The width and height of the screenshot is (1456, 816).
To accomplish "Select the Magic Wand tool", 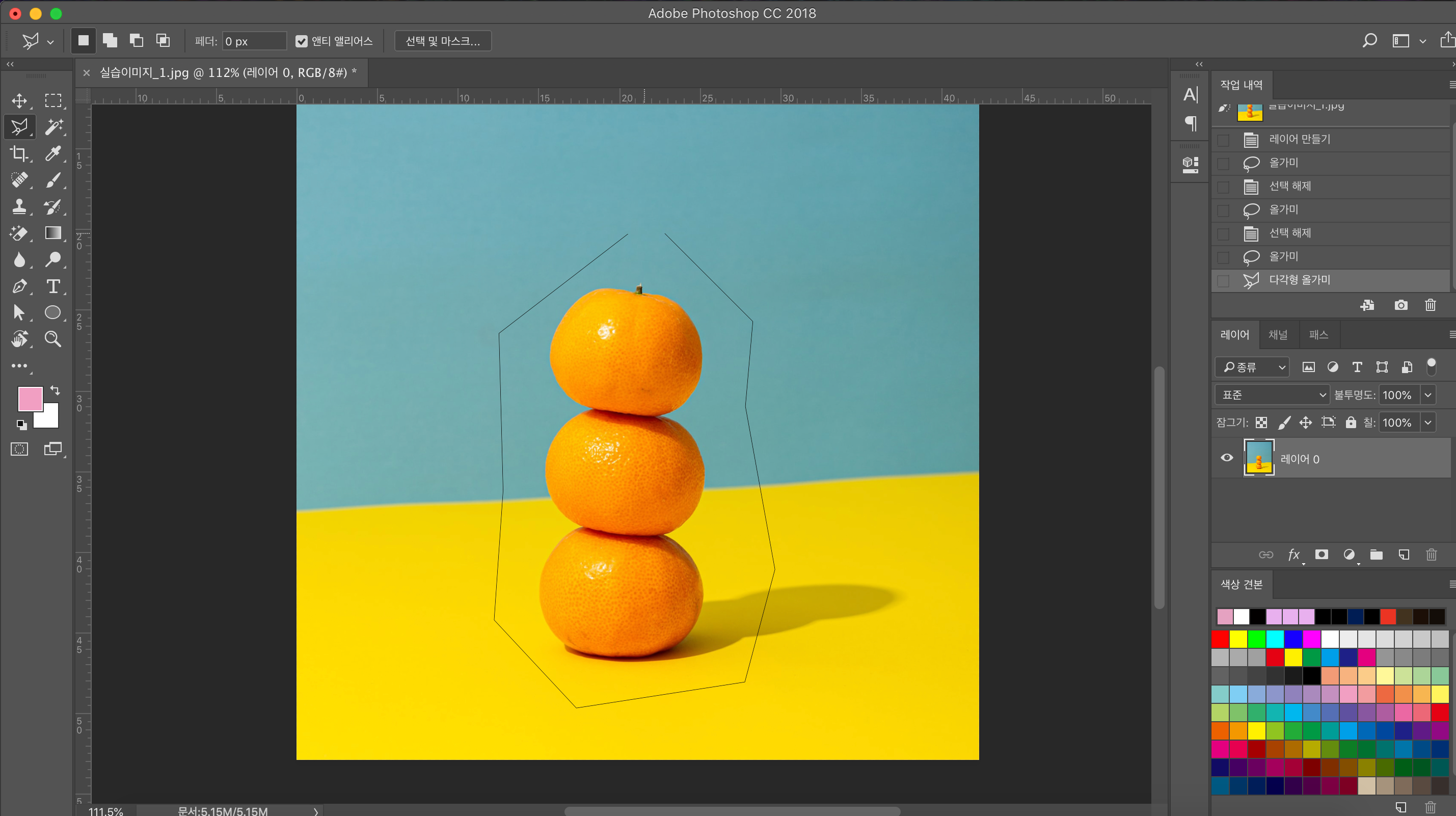I will click(x=53, y=127).
